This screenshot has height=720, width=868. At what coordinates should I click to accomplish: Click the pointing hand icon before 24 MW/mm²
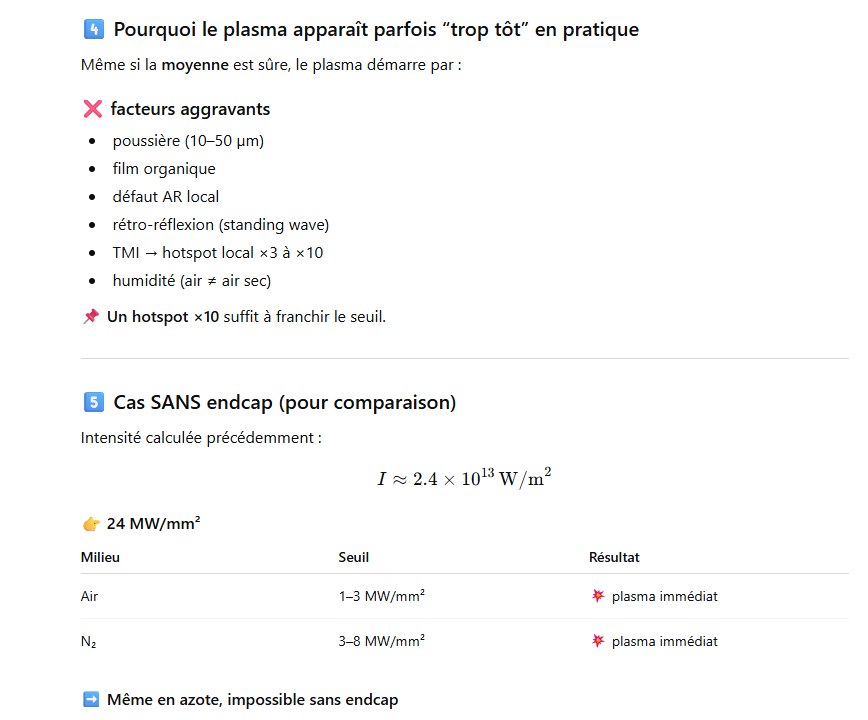91,523
